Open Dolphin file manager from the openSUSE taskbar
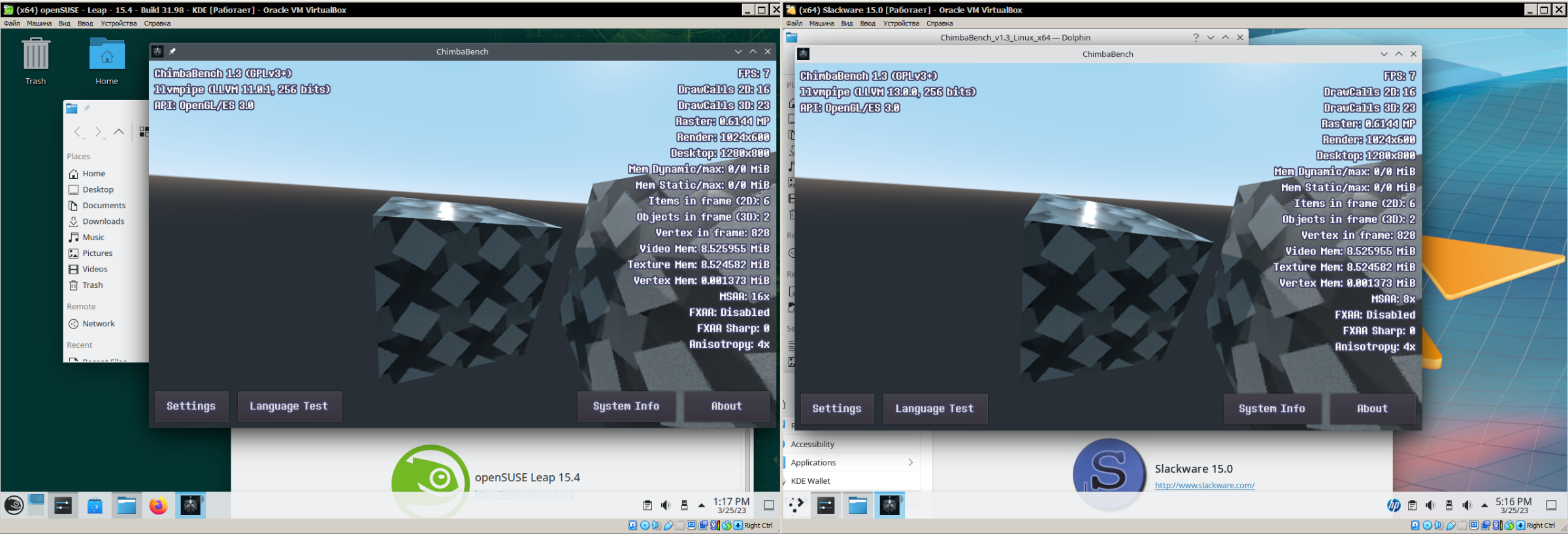 [x=127, y=505]
